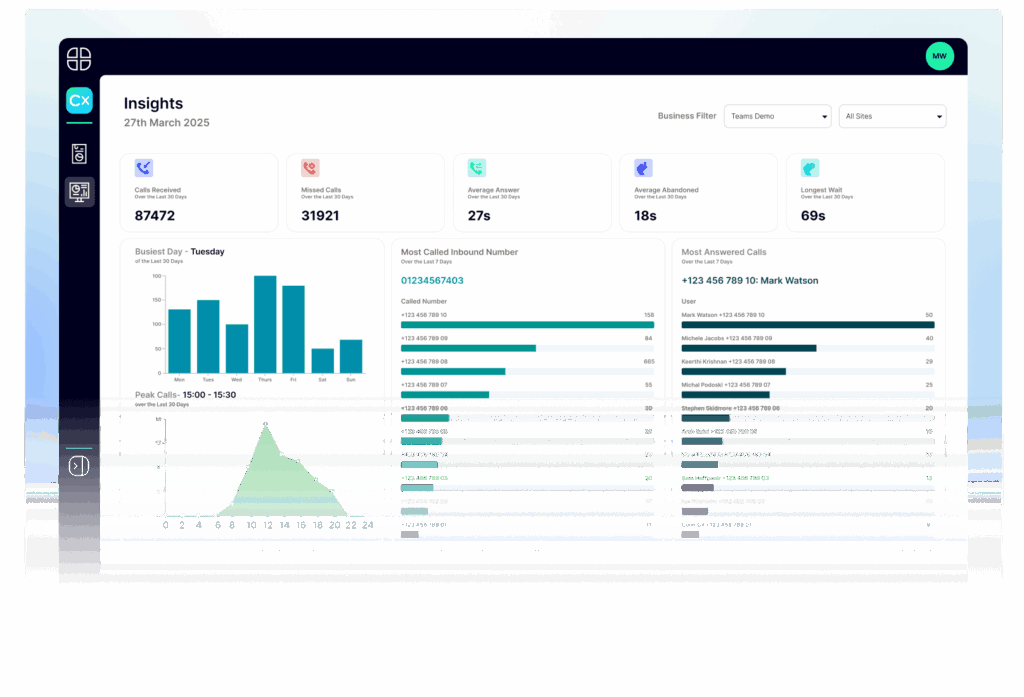1024x697 pixels.
Task: Click the date 27th March 2025
Action: tap(167, 123)
